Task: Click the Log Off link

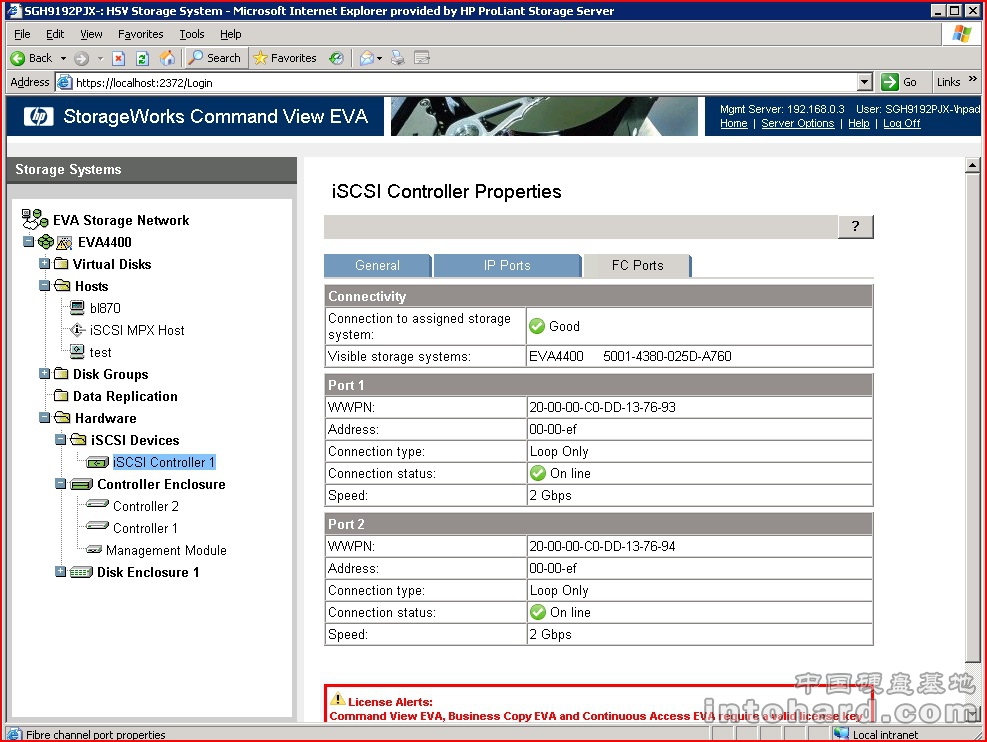Action: click(x=901, y=123)
